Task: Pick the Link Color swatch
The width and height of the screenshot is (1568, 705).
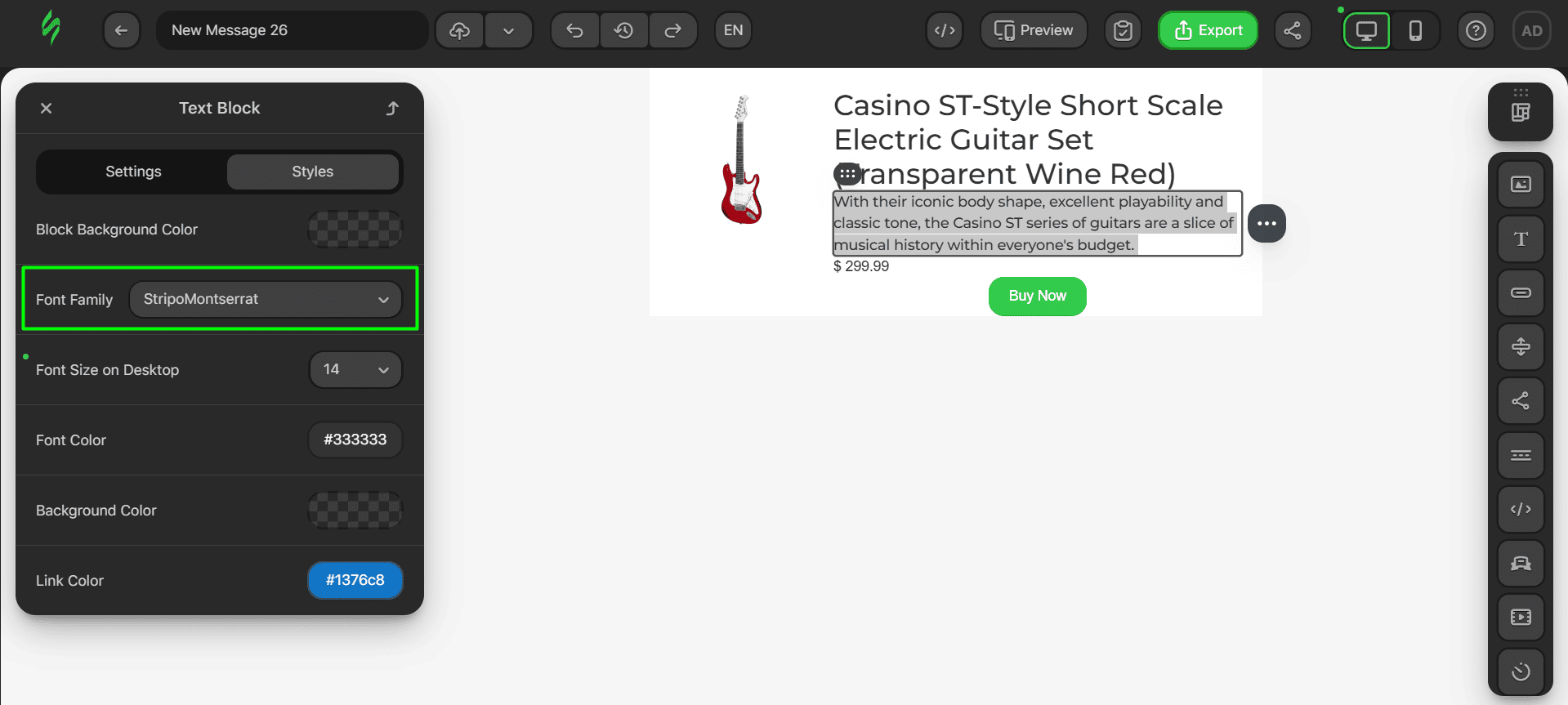Action: pyautogui.click(x=355, y=580)
